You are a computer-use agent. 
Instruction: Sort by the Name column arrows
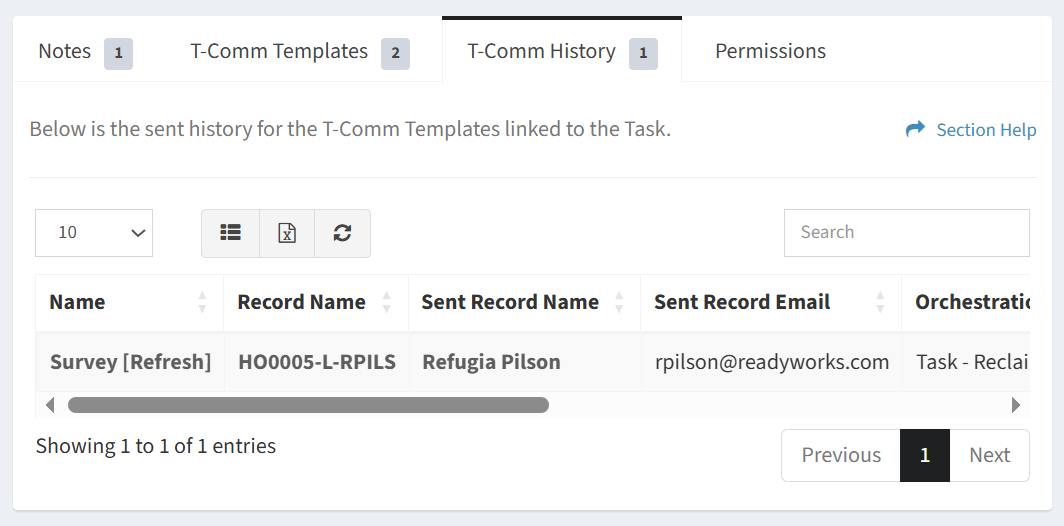point(202,302)
